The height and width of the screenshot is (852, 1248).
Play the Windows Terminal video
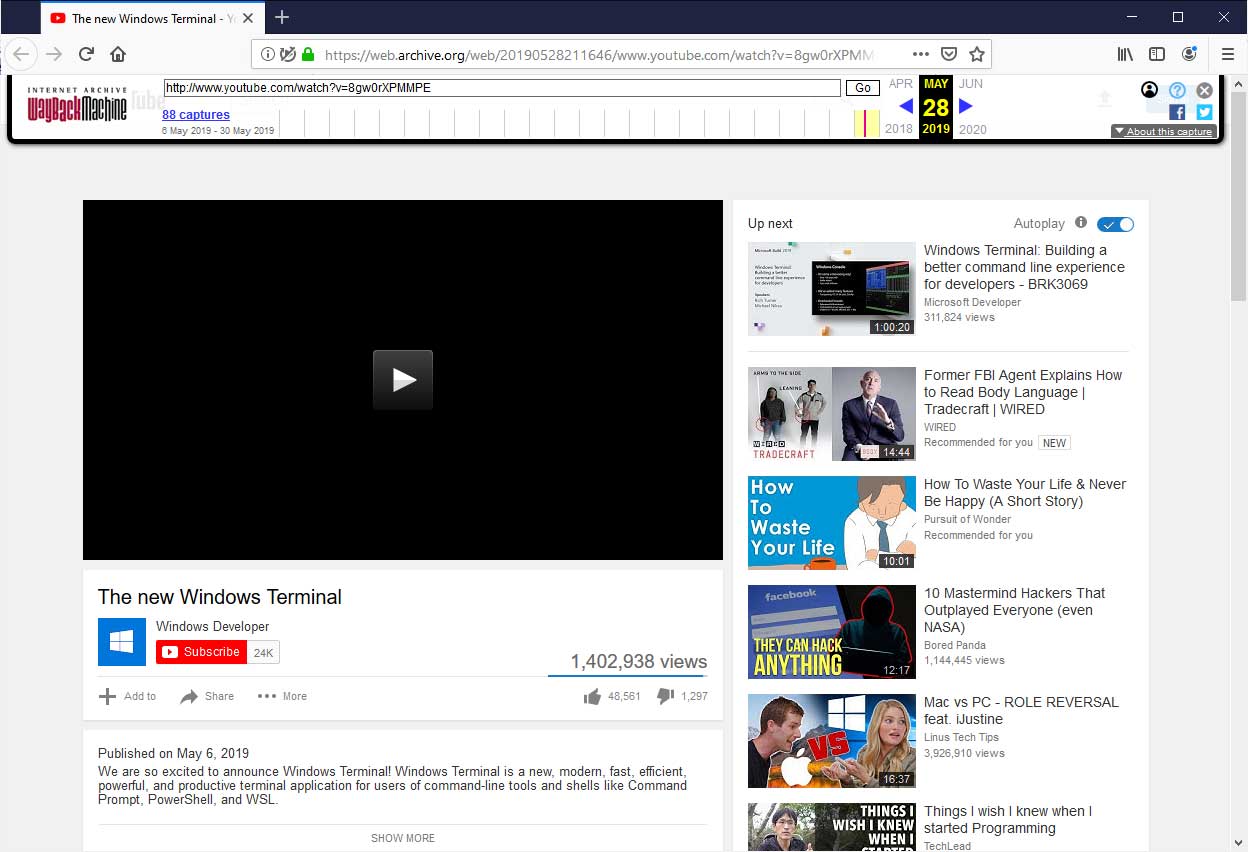403,380
